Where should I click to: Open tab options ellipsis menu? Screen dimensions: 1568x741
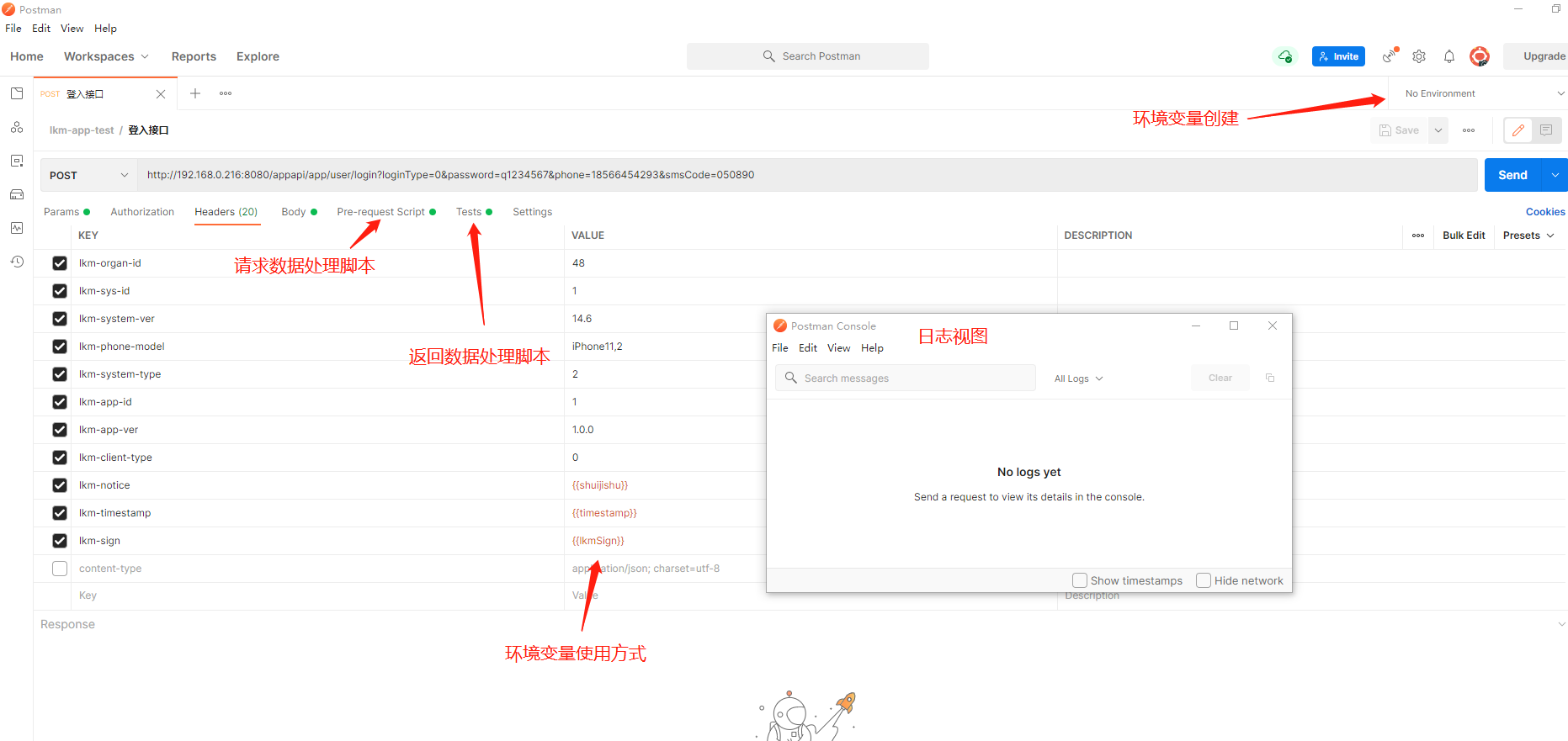tap(226, 93)
